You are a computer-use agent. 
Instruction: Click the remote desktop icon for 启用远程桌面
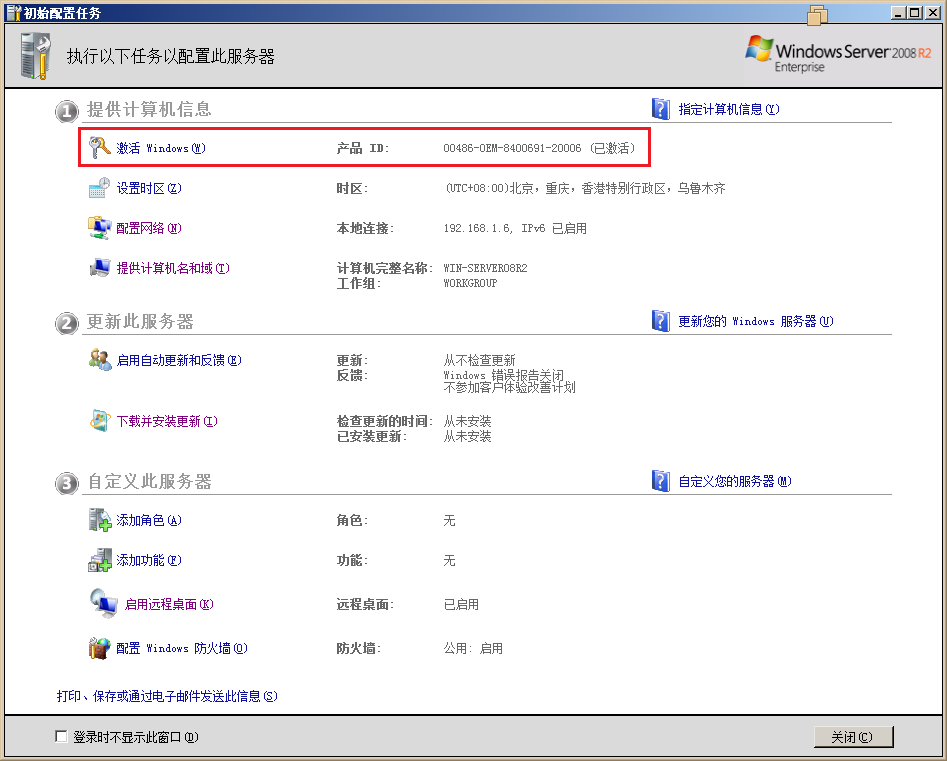click(x=103, y=604)
